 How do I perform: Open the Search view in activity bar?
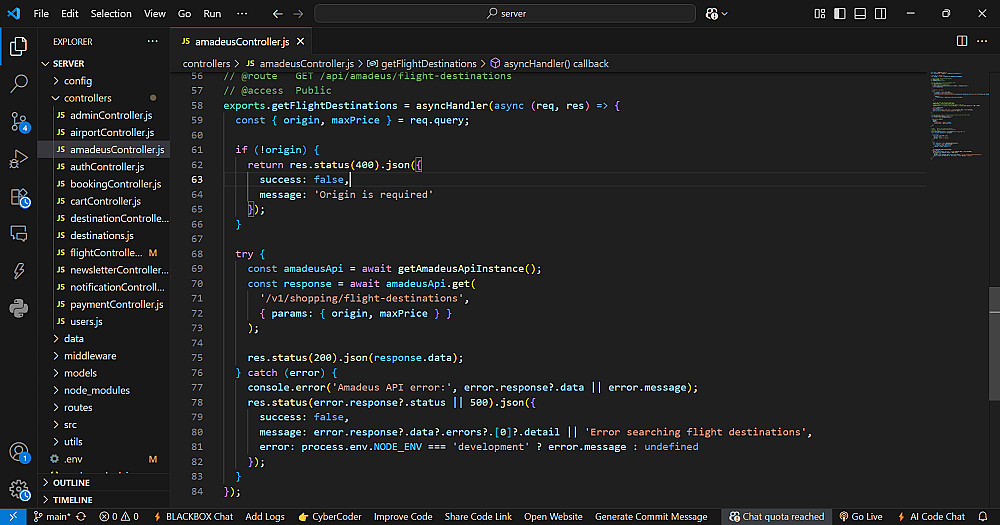tap(18, 84)
